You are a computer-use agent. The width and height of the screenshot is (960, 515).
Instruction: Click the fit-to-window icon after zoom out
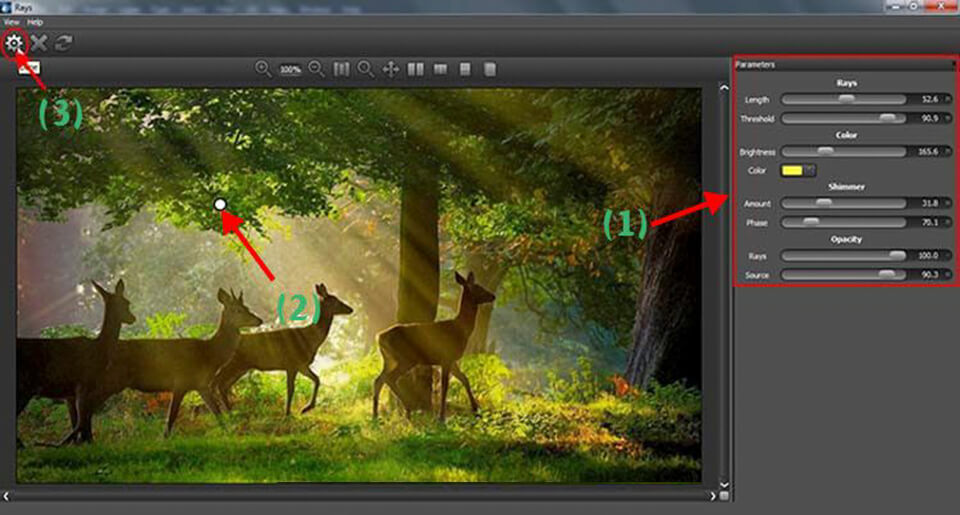tap(341, 69)
